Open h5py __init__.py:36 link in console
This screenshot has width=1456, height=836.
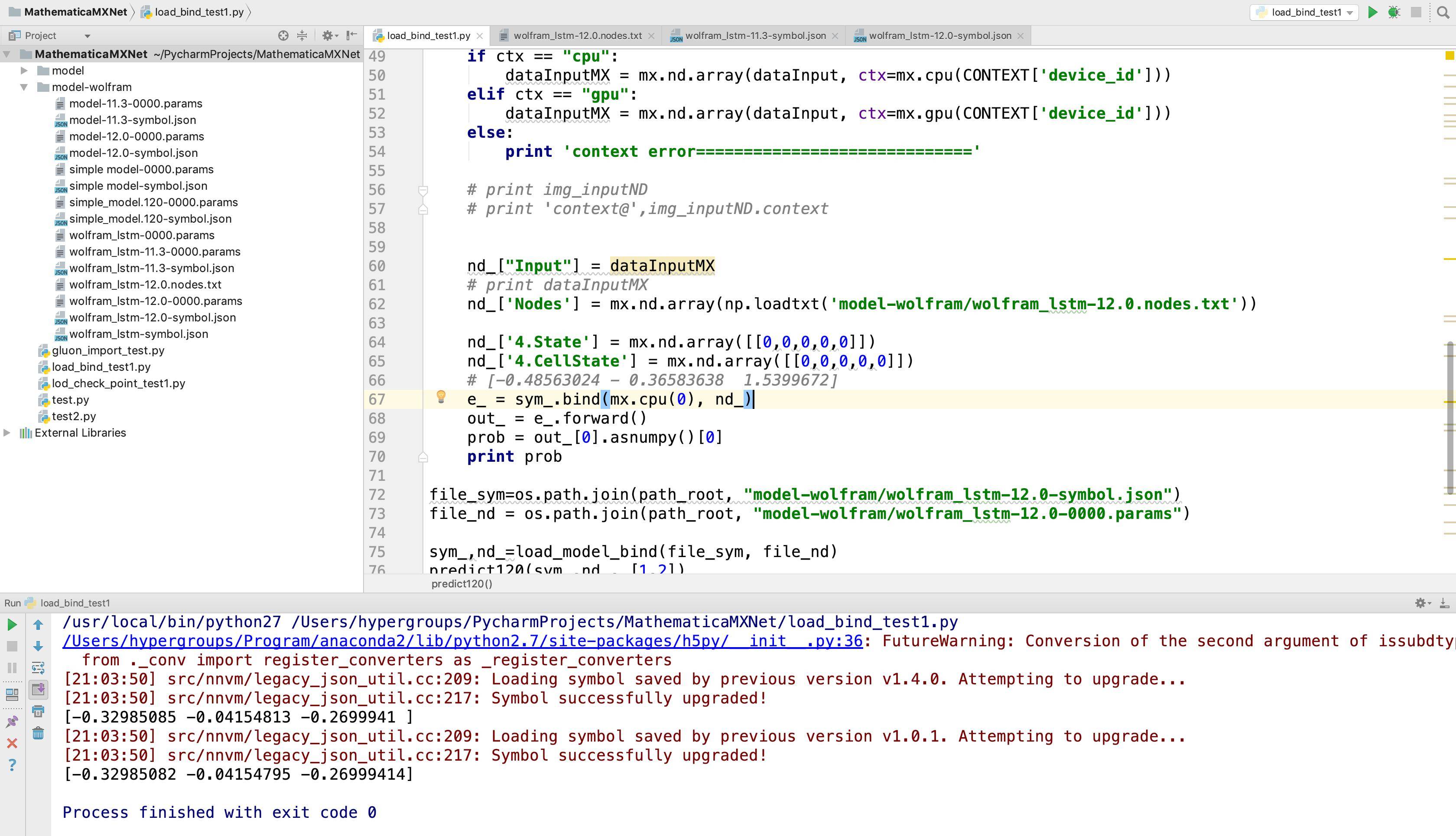[x=462, y=642]
